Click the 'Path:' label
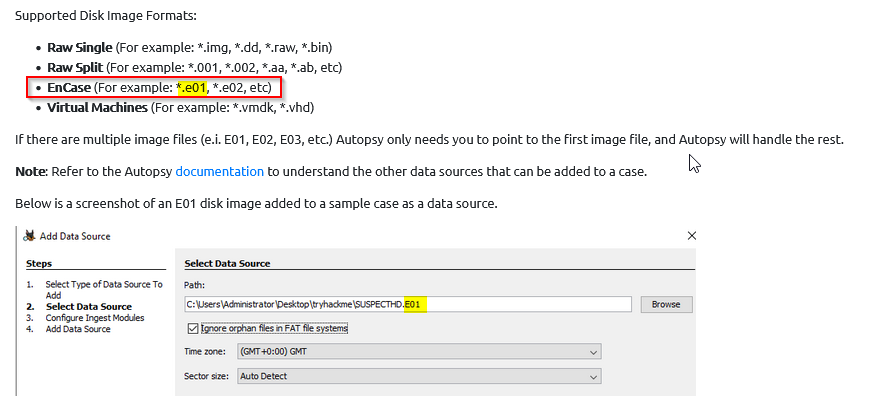 [x=195, y=284]
